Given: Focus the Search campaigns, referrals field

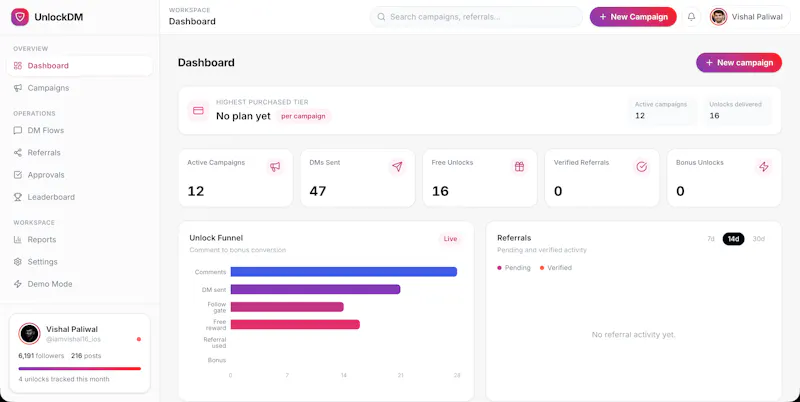Looking at the screenshot, I should [476, 17].
